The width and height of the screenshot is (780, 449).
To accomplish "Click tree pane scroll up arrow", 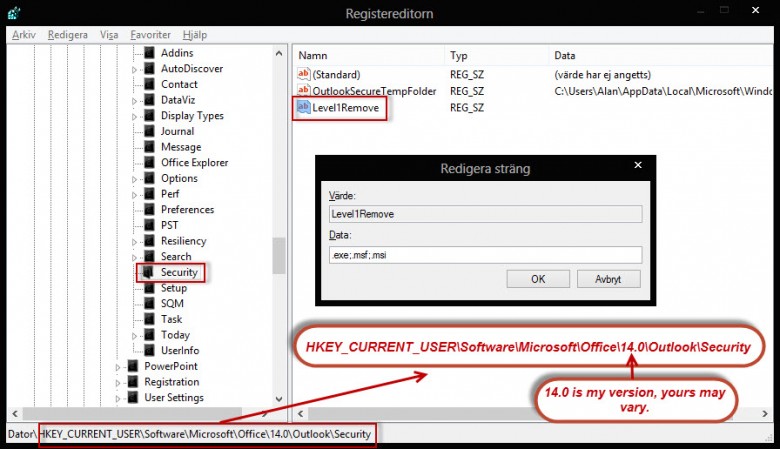I will pos(279,53).
